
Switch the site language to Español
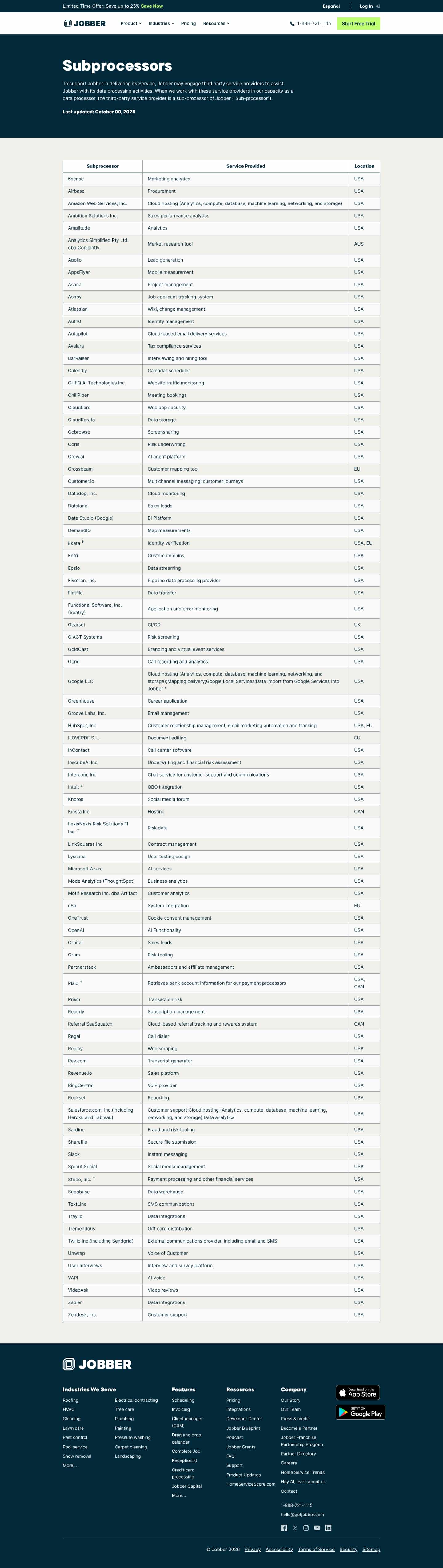point(331,6)
